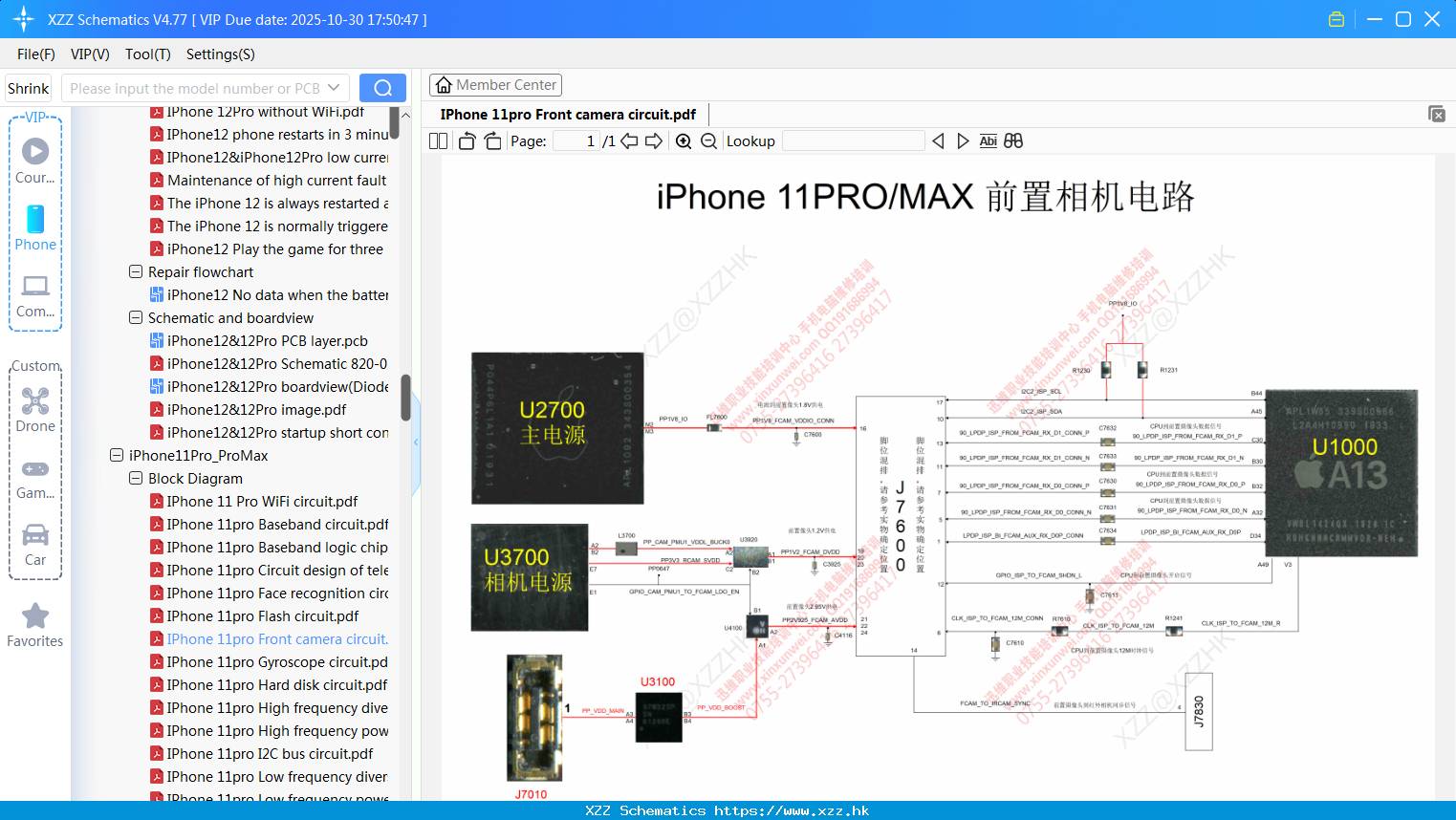Find previous lookup result

coord(938,141)
